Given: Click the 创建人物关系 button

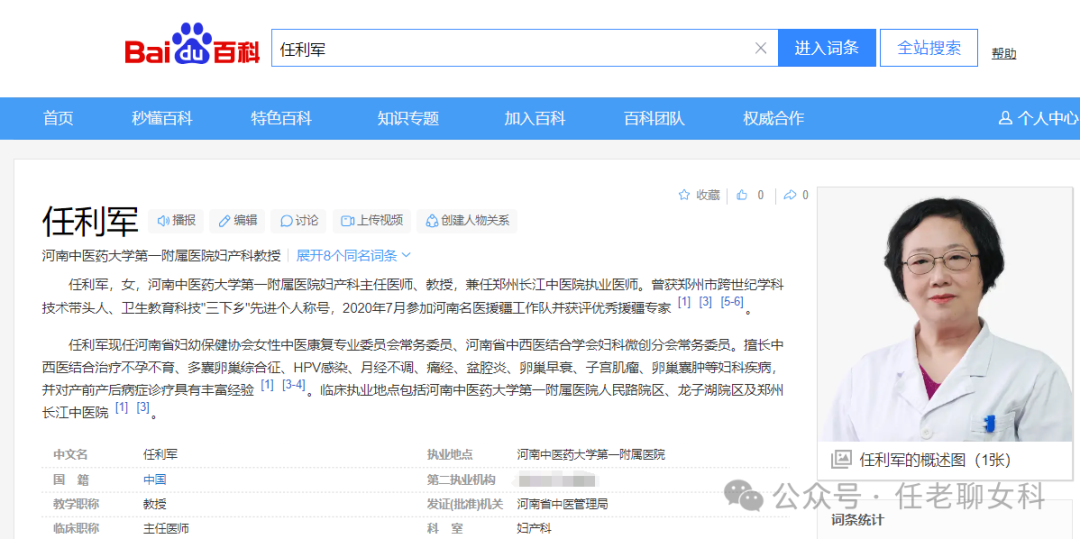Looking at the screenshot, I should click(x=468, y=221).
